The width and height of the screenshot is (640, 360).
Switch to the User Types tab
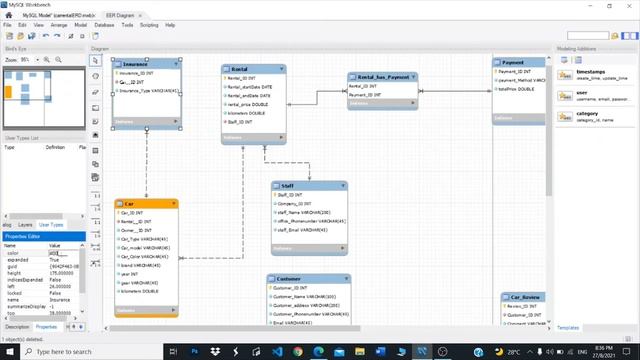[51, 225]
